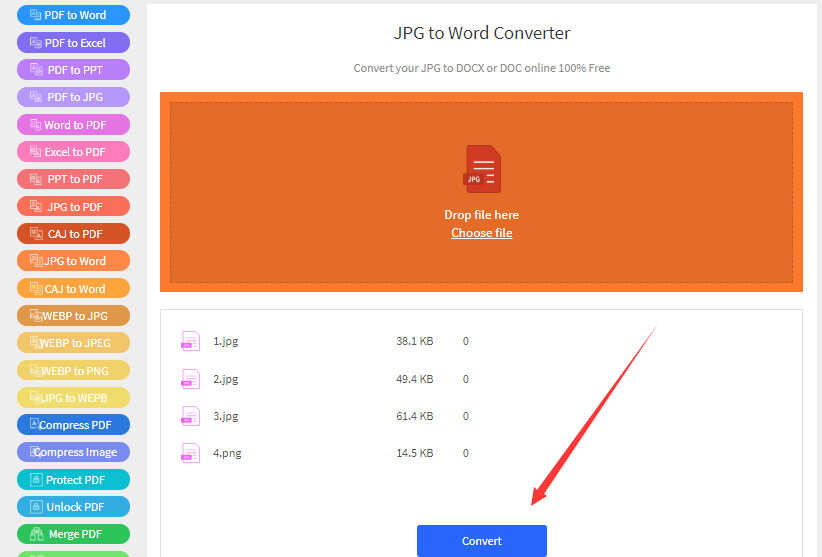Viewport: 822px width, 557px height.
Task: Click the 49.4 KB file size
Action: pyautogui.click(x=415, y=379)
